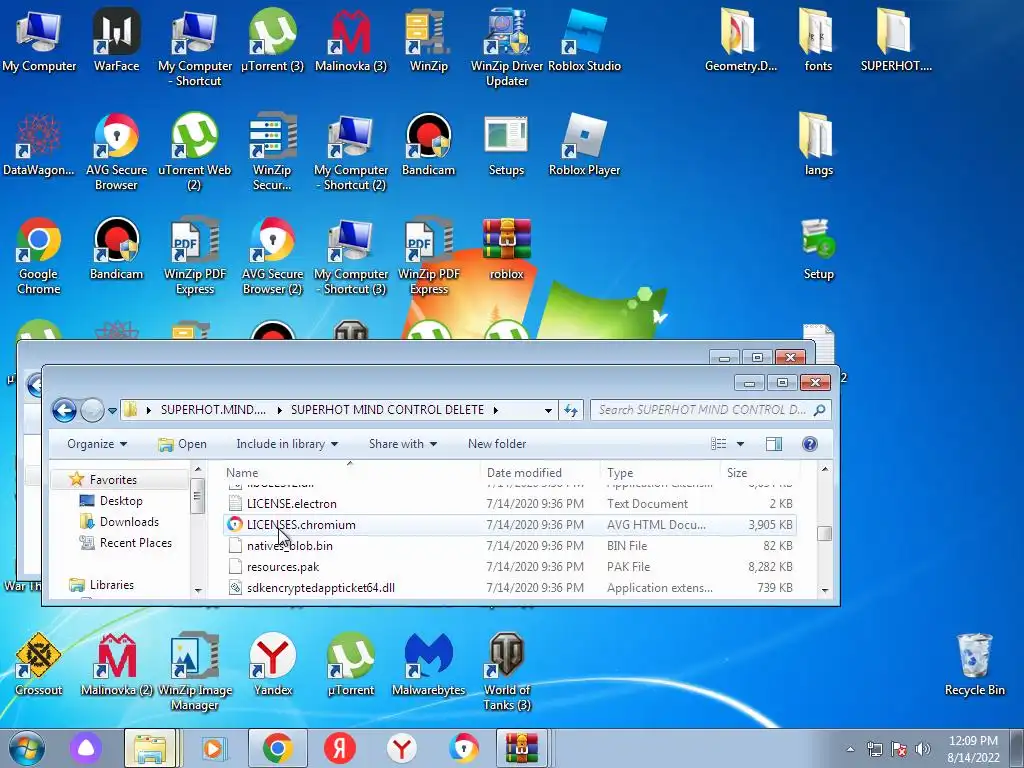Screen dimensions: 1024x768
Task: Open WinZip Image Manager shortcut
Action: pyautogui.click(x=195, y=671)
